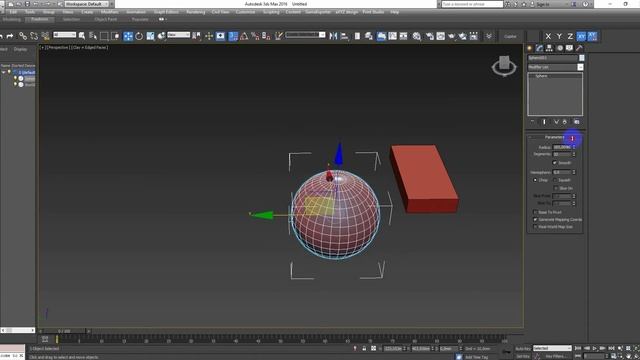
Task: Open the Workspace Default dropdown
Action: click(x=87, y=4)
